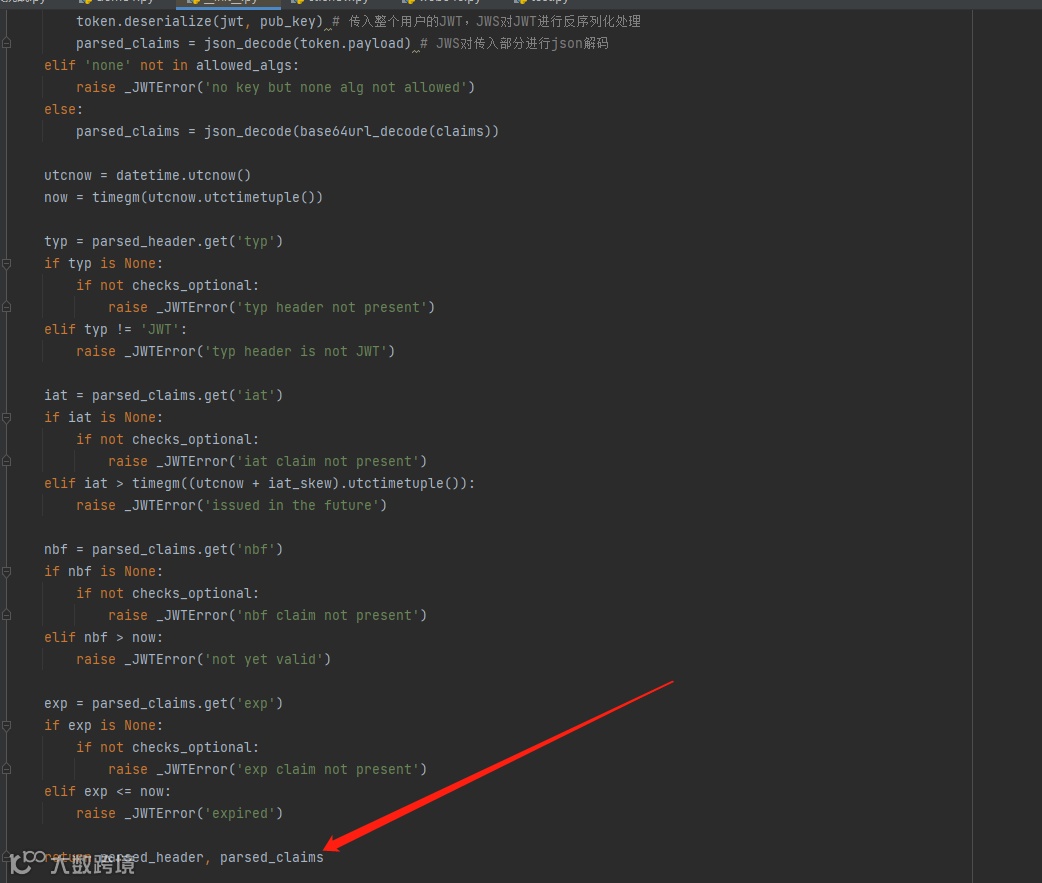Screen dimensions: 1042x883
Task: Click the standalone 'else:' keyword
Action: click(63, 109)
